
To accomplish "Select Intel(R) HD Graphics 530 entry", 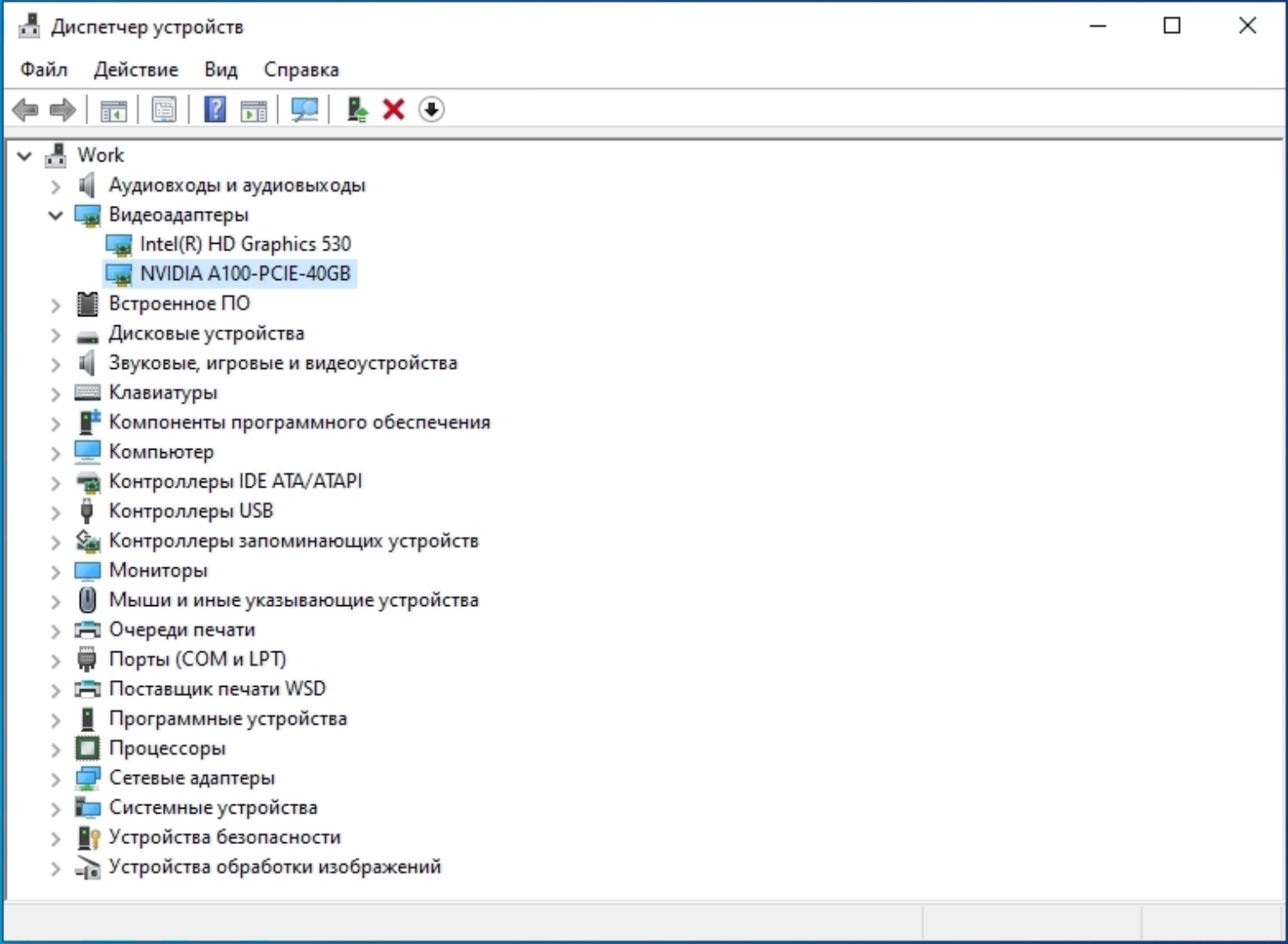I will pyautogui.click(x=245, y=244).
